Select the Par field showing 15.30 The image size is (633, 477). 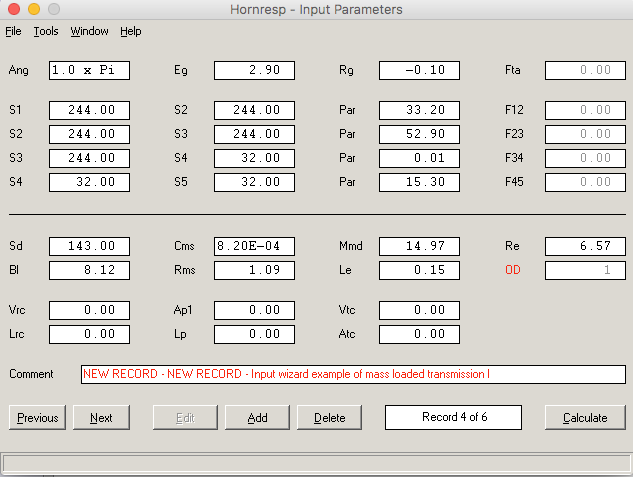419,182
